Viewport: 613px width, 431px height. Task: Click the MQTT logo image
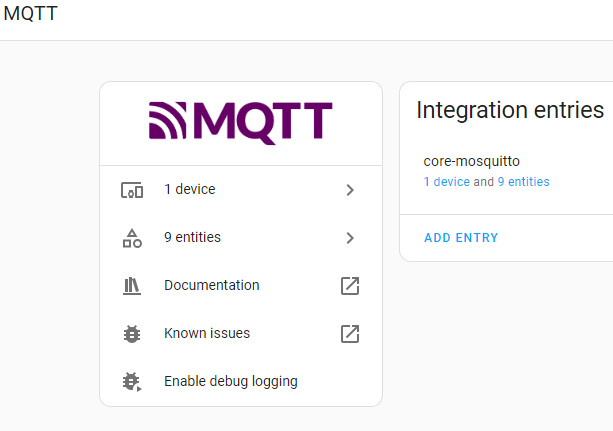[x=240, y=123]
